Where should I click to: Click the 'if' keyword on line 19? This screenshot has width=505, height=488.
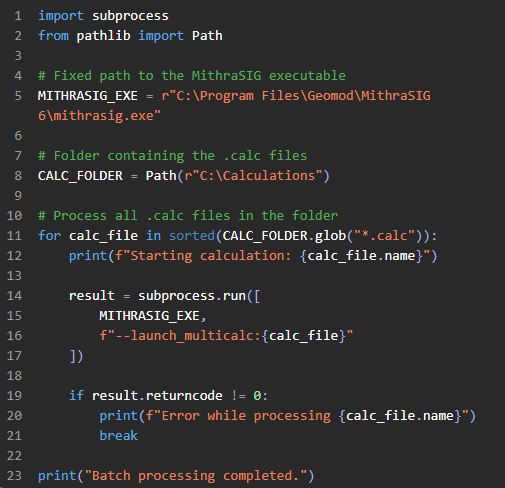(76, 396)
